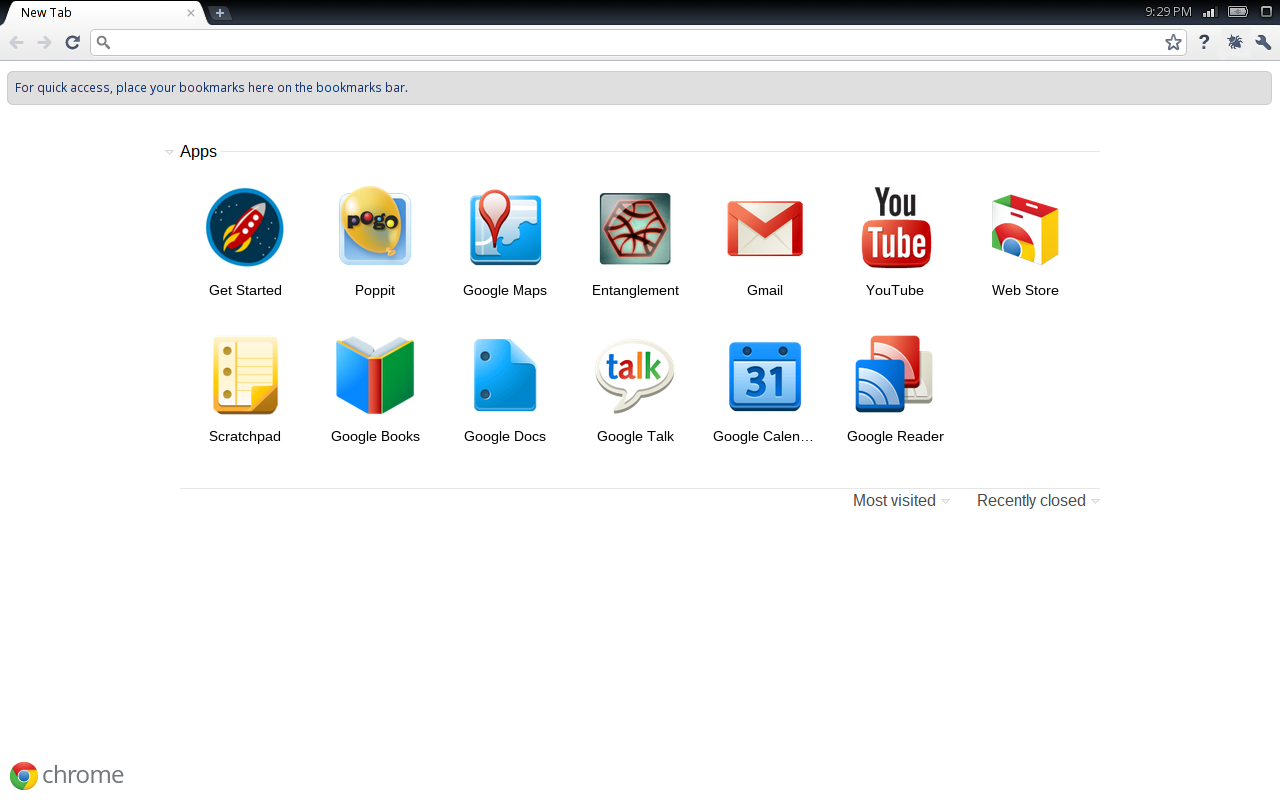Reload the current page

(72, 42)
